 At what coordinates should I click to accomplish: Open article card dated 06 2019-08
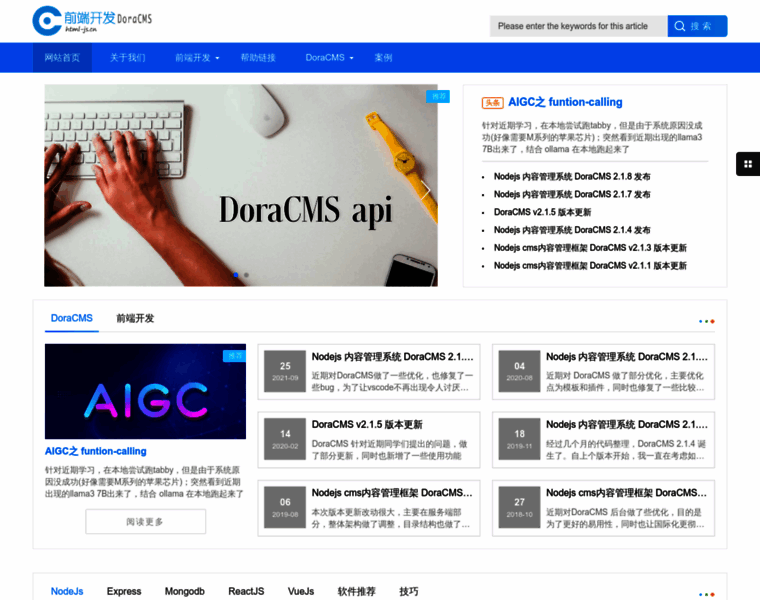tap(369, 508)
